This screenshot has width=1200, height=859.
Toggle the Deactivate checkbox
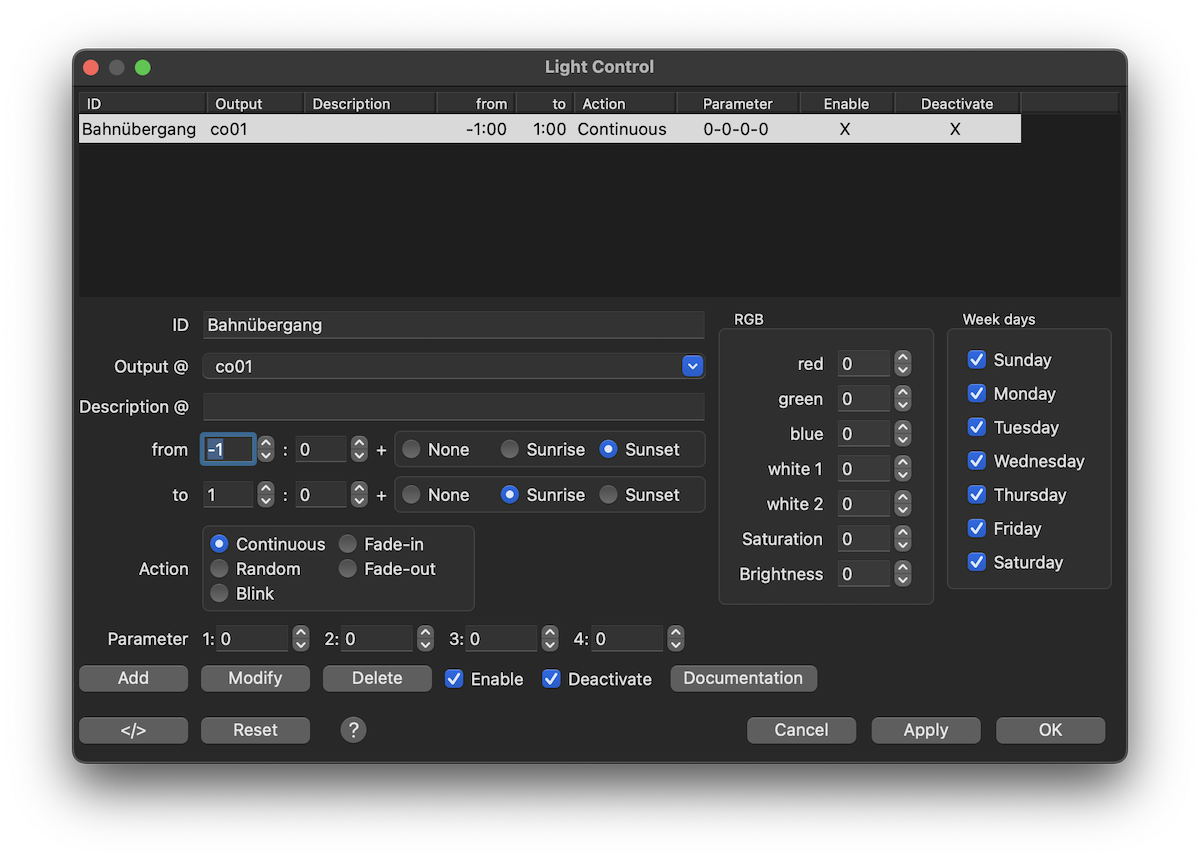[x=551, y=679]
